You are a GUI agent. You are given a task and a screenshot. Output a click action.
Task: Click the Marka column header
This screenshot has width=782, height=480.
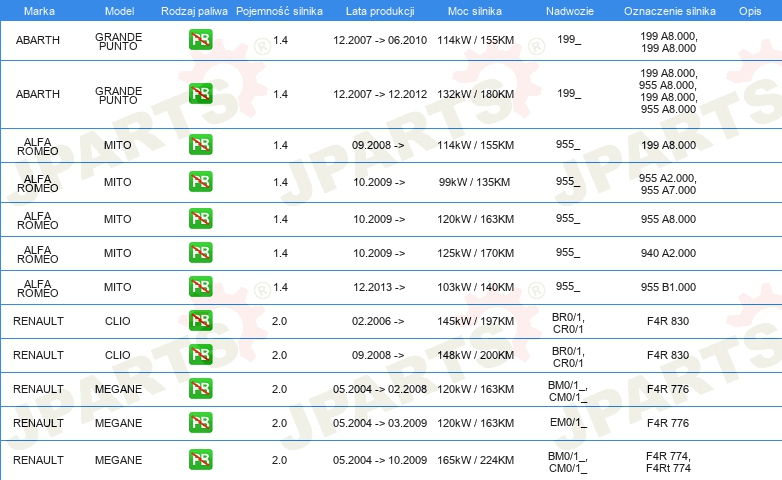click(39, 9)
